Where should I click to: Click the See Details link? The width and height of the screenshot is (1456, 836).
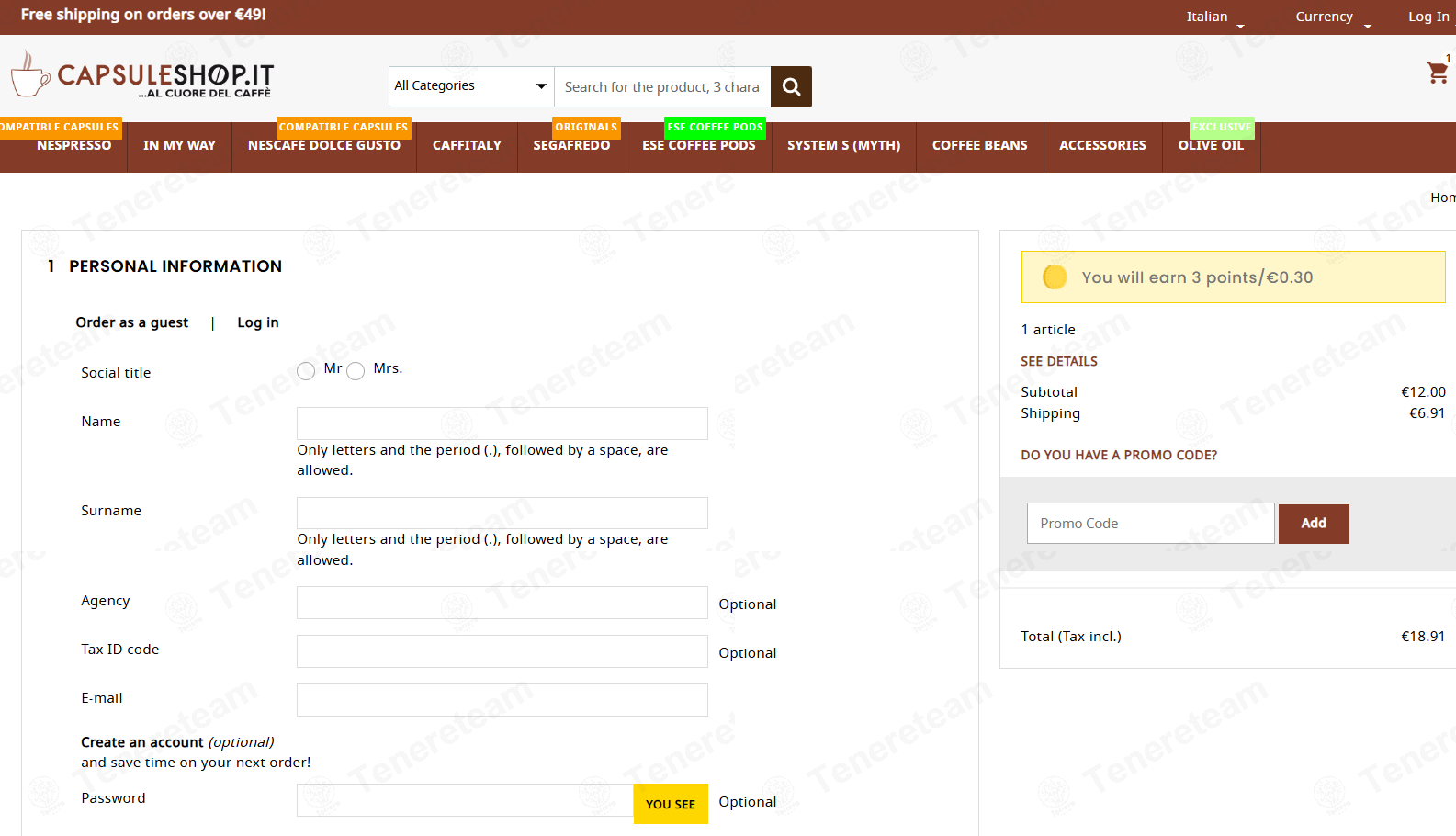point(1059,361)
